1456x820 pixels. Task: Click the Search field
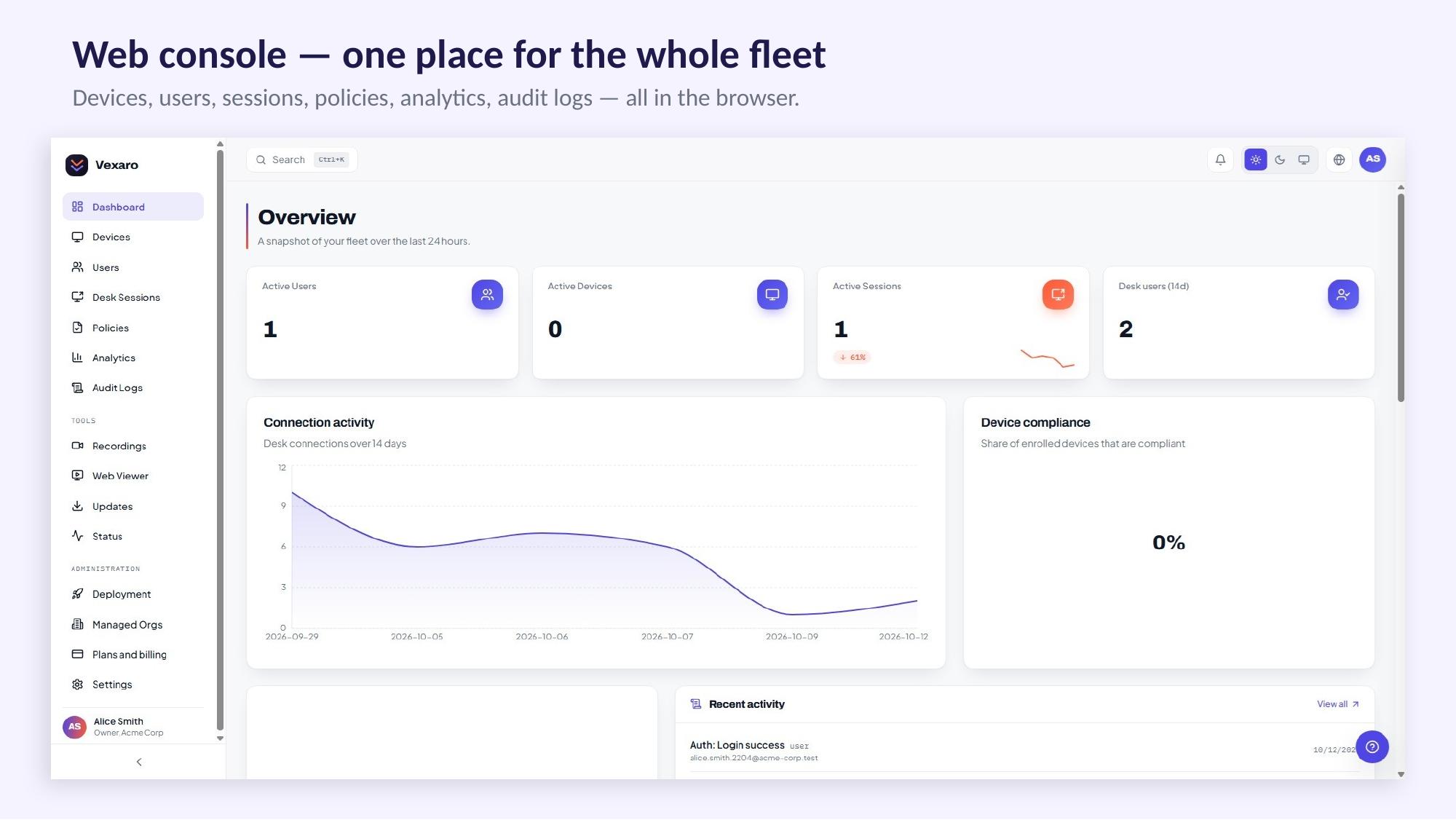coord(302,159)
